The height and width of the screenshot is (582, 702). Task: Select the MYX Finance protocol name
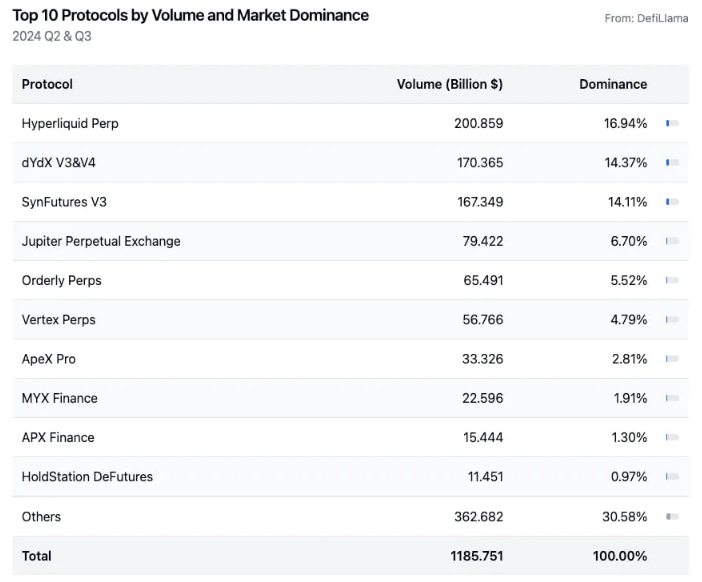point(59,398)
